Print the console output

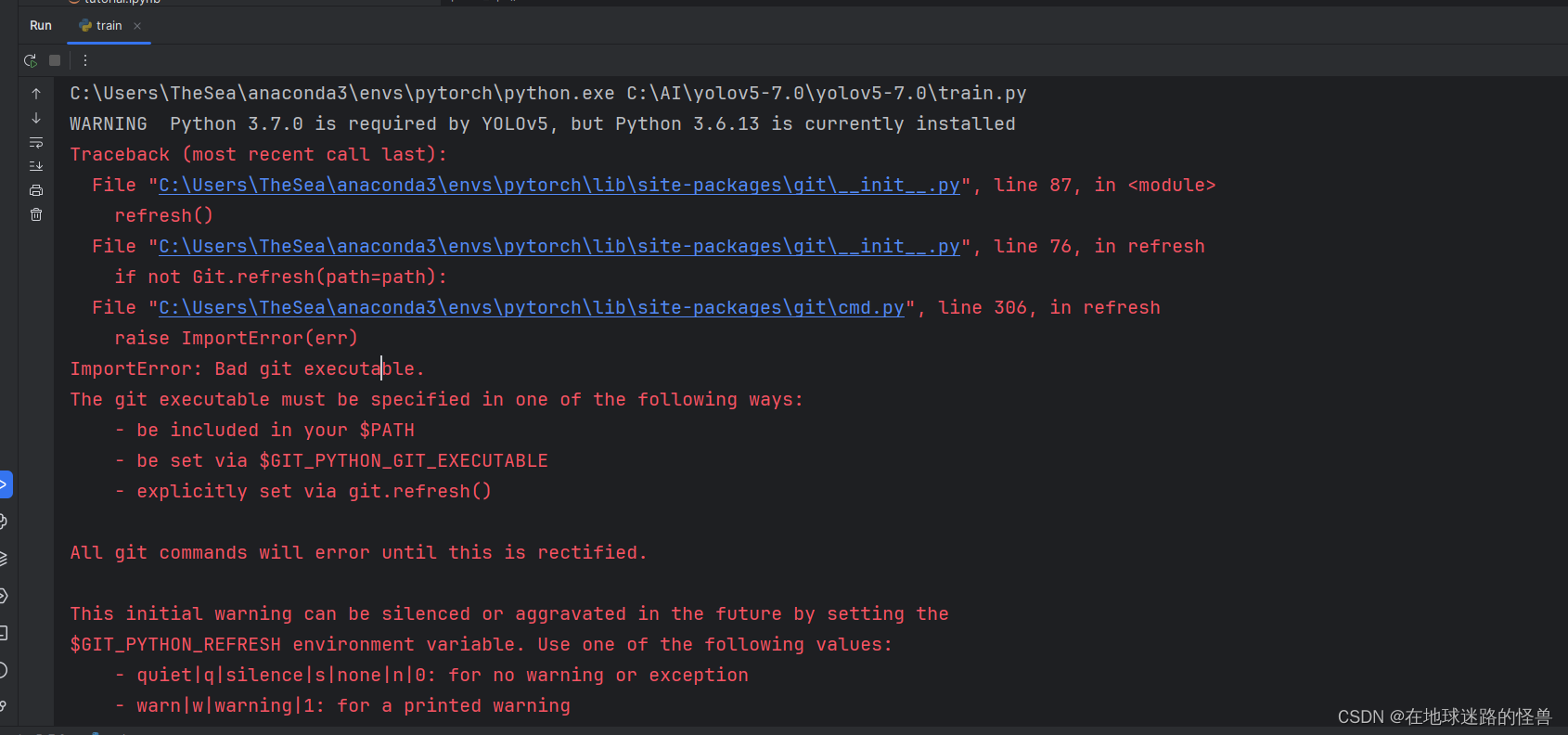pos(36,190)
